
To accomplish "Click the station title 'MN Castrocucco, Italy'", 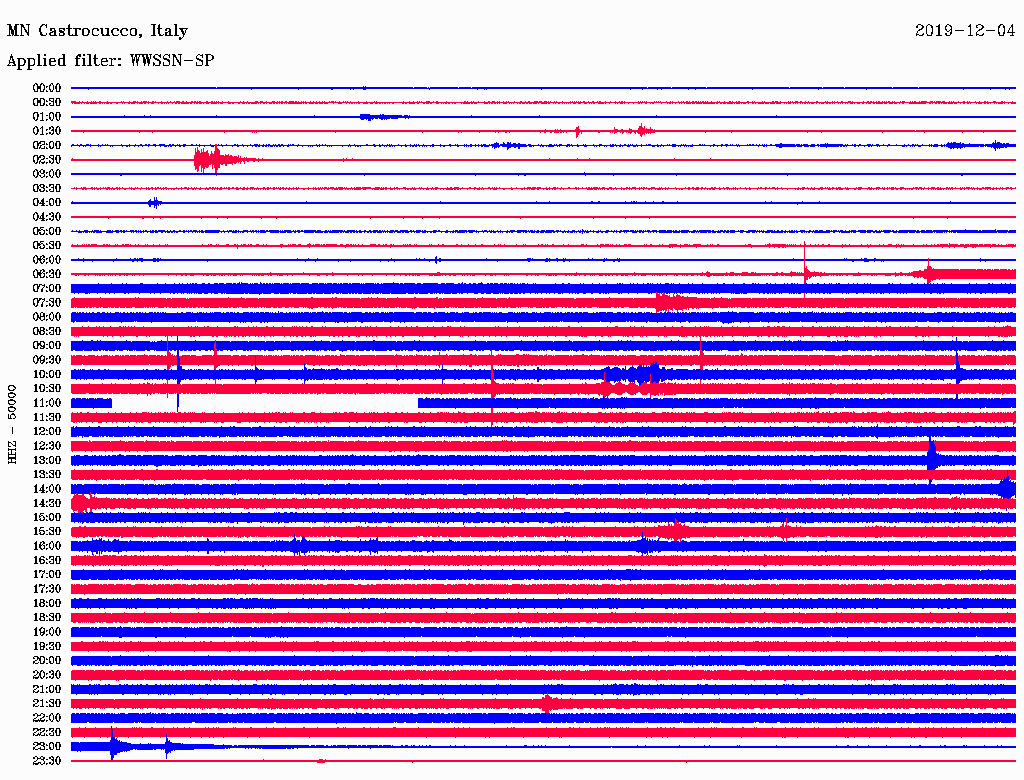I will [x=97, y=31].
